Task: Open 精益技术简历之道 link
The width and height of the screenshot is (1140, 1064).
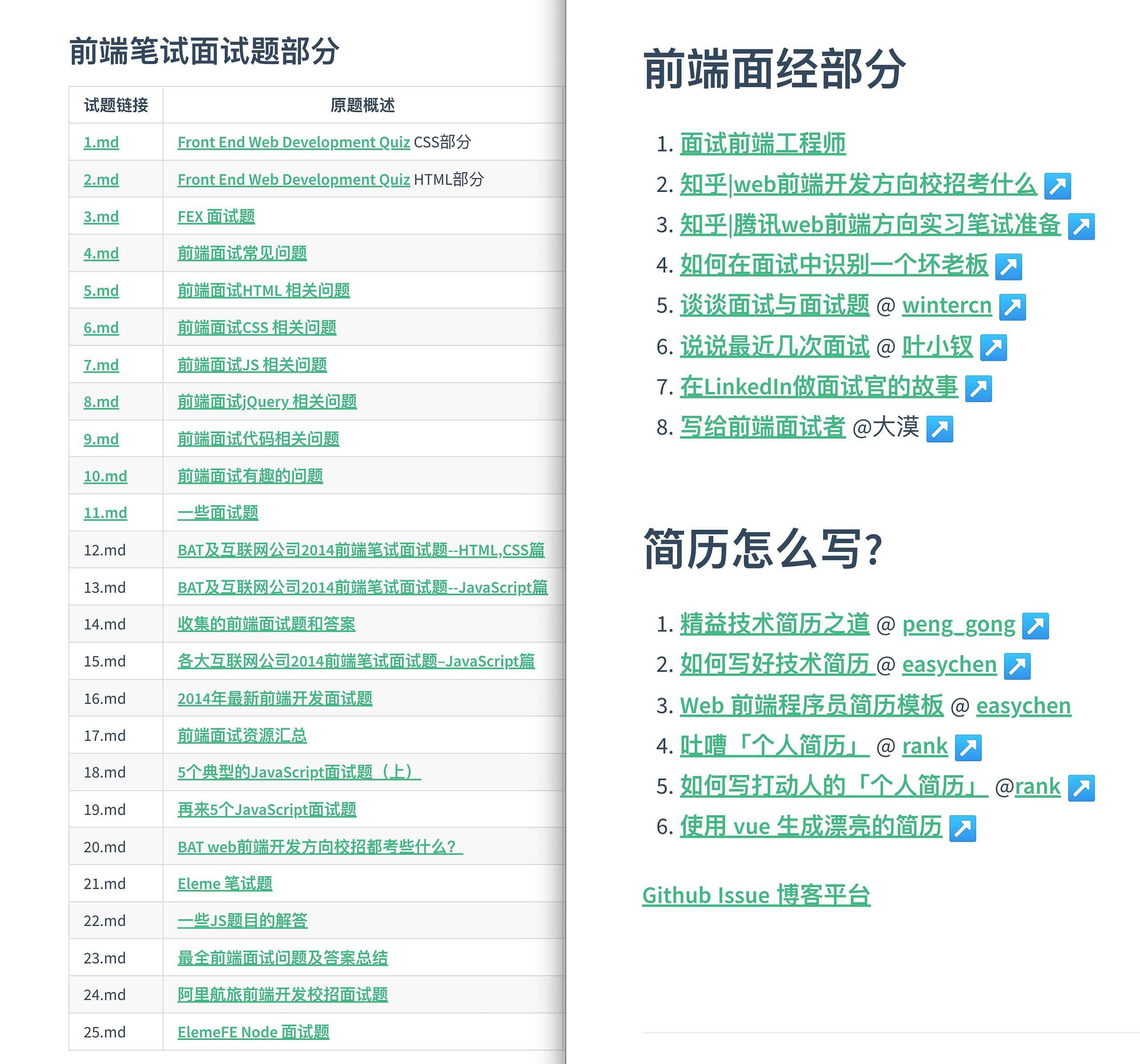Action: click(775, 624)
